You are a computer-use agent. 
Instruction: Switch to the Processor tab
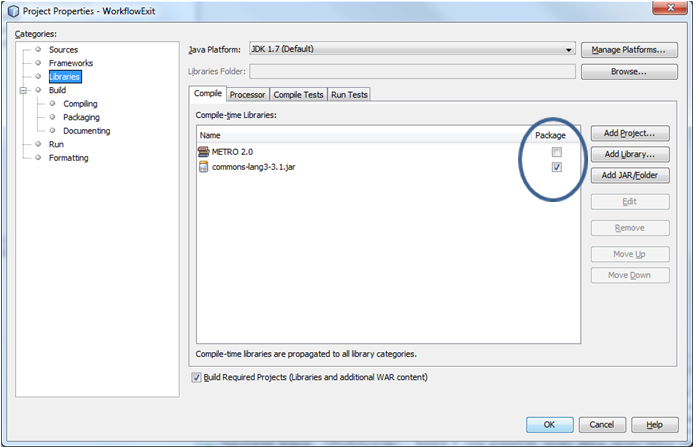tap(247, 95)
